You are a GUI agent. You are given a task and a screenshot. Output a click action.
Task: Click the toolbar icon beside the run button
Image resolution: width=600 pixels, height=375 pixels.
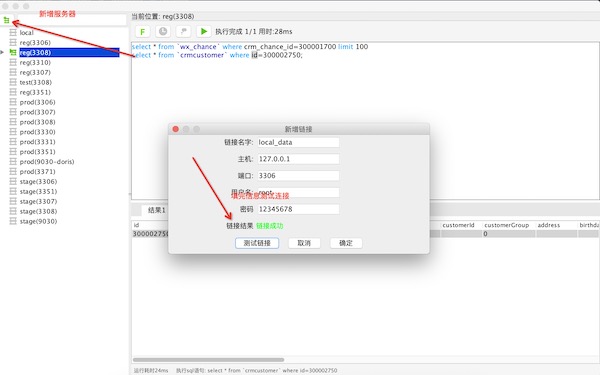pyautogui.click(x=183, y=31)
